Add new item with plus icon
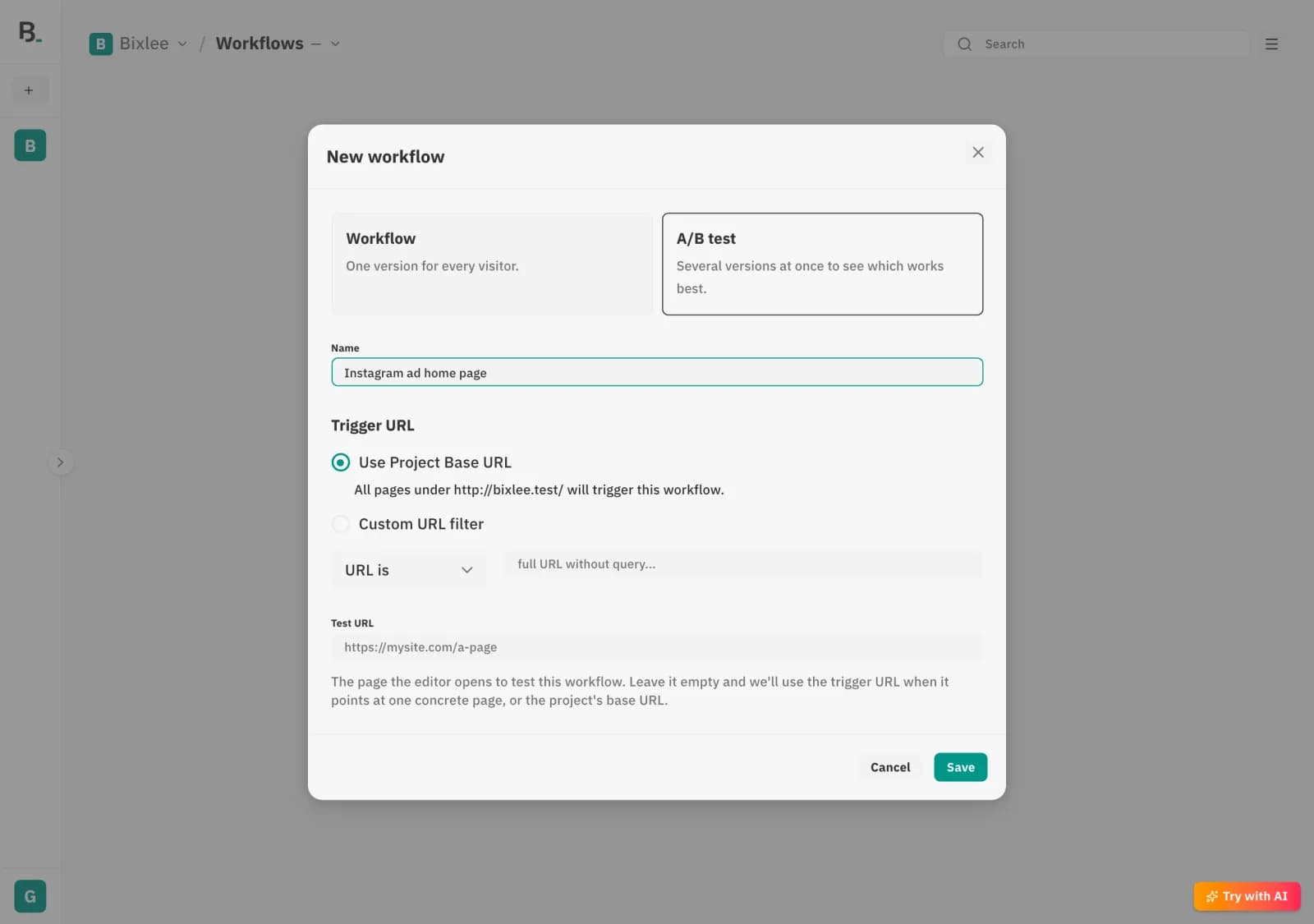Screen dimensions: 1314x924 tap(29, 90)
